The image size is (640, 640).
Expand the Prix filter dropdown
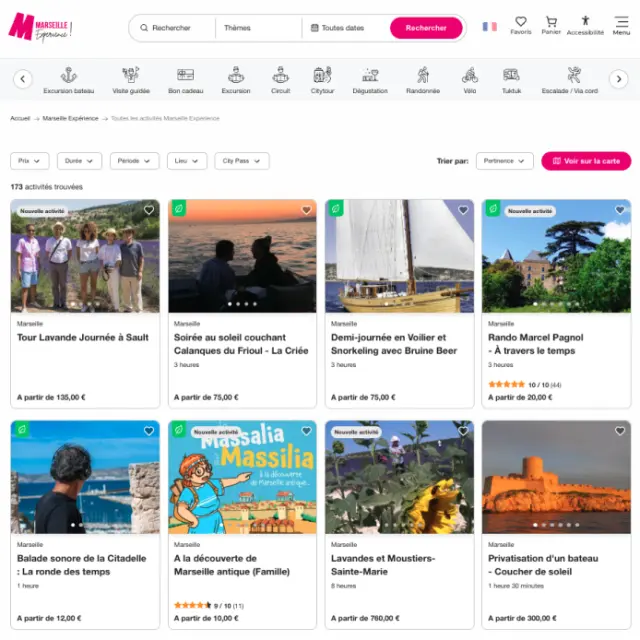(x=29, y=160)
